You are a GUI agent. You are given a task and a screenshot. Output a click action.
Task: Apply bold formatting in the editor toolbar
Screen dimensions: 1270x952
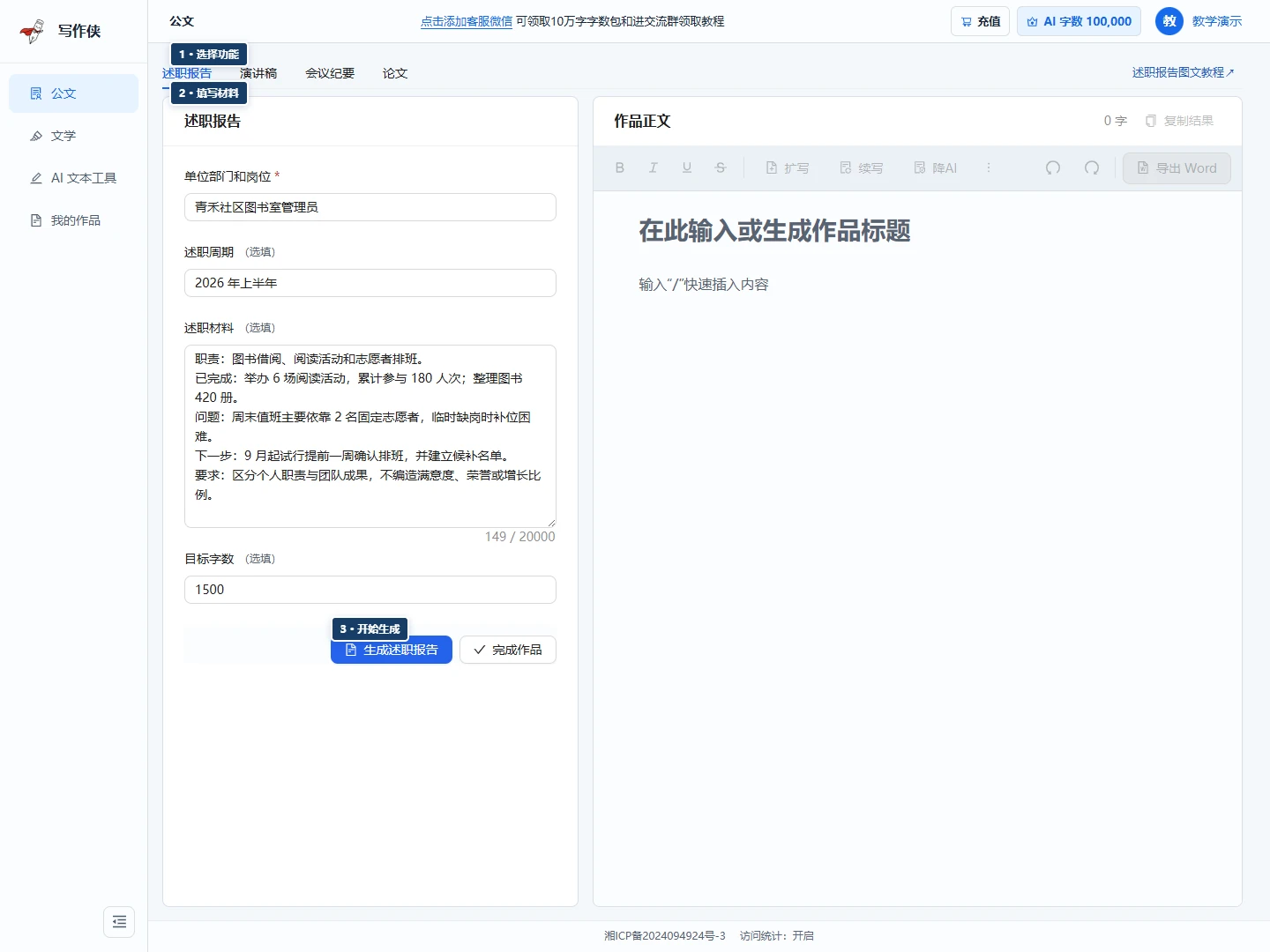(x=620, y=167)
